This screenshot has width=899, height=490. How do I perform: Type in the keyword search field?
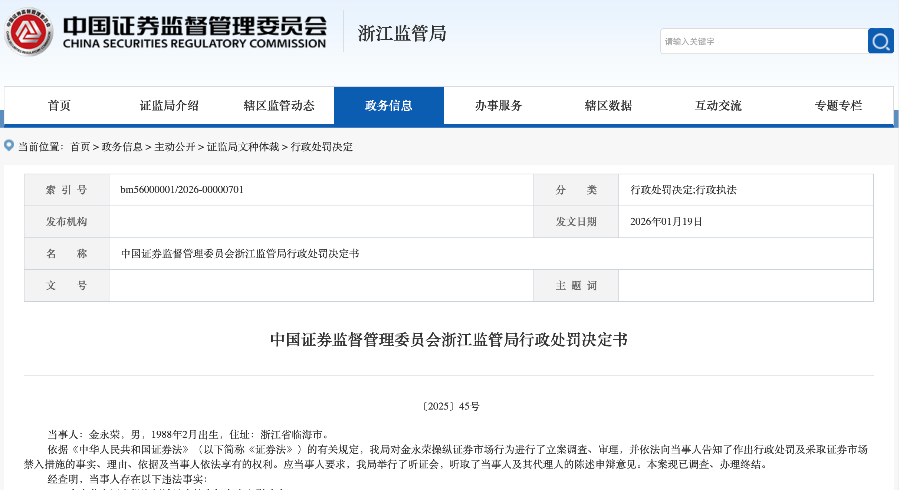[762, 41]
